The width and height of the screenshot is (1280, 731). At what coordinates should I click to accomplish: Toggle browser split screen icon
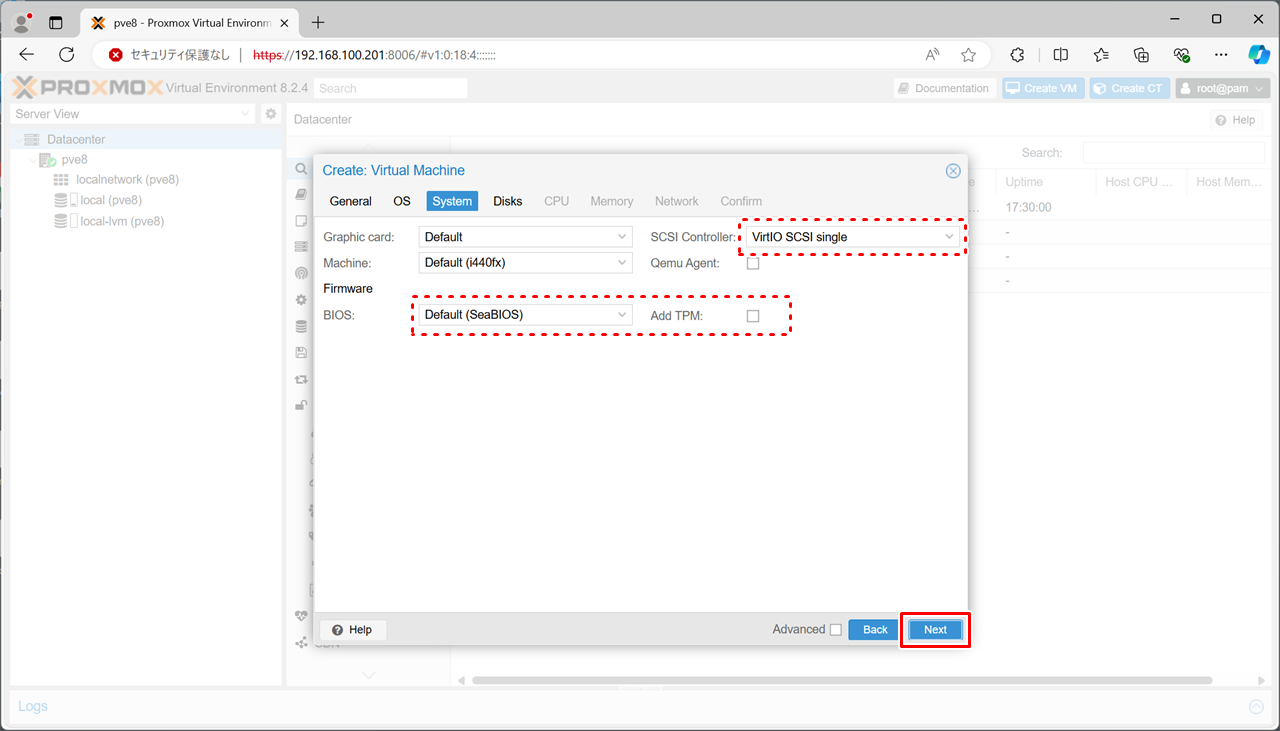pyautogui.click(x=1061, y=55)
